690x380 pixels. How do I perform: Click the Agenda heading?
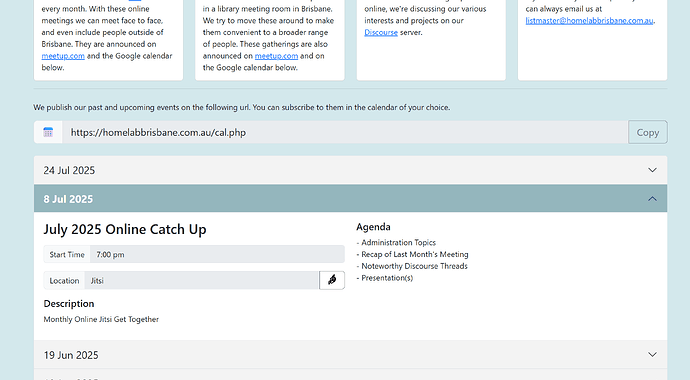(373, 227)
